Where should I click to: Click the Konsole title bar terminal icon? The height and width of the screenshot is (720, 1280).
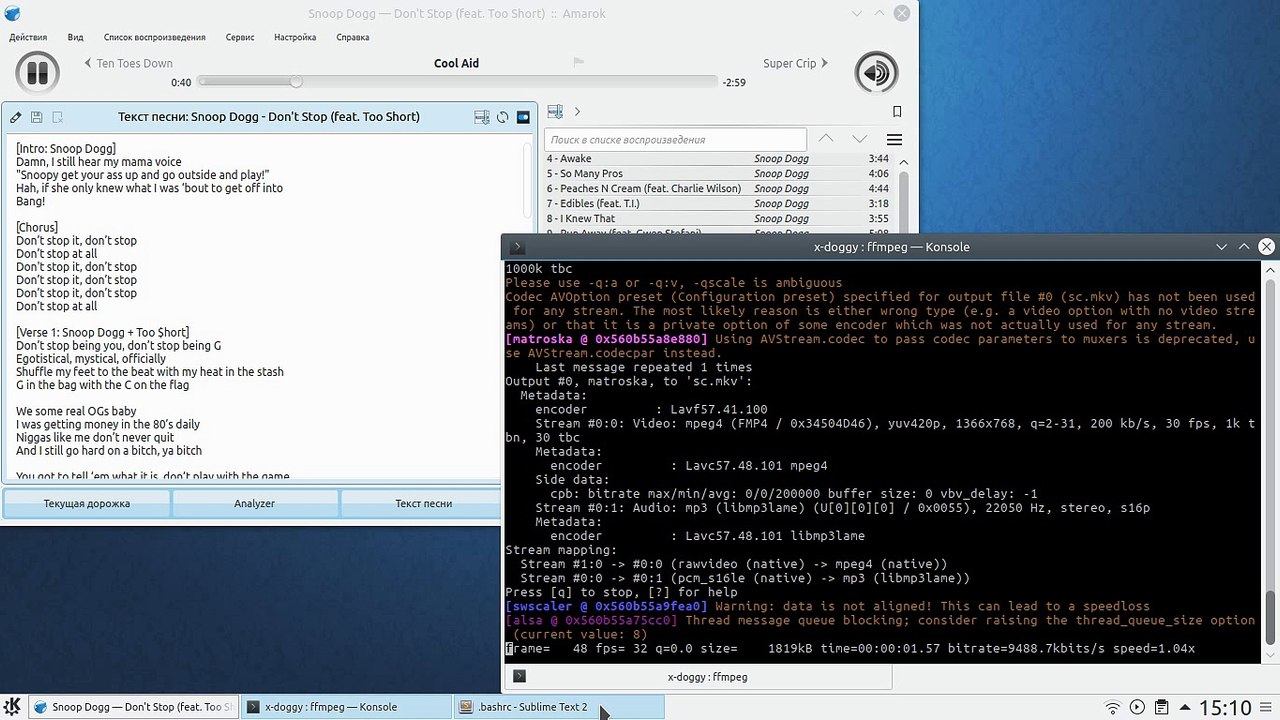516,247
